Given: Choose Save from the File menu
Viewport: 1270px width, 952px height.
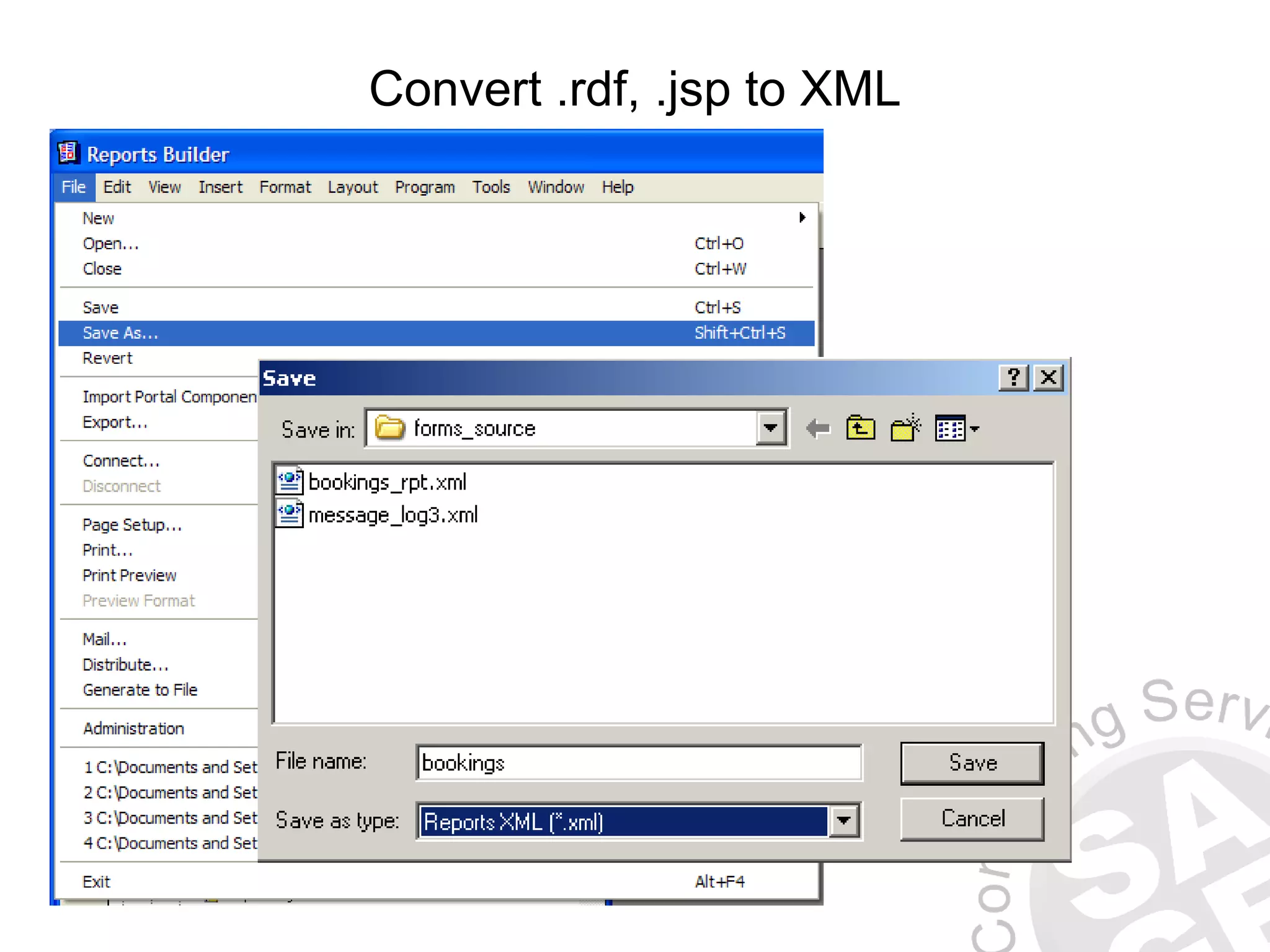Looking at the screenshot, I should point(437,307).
